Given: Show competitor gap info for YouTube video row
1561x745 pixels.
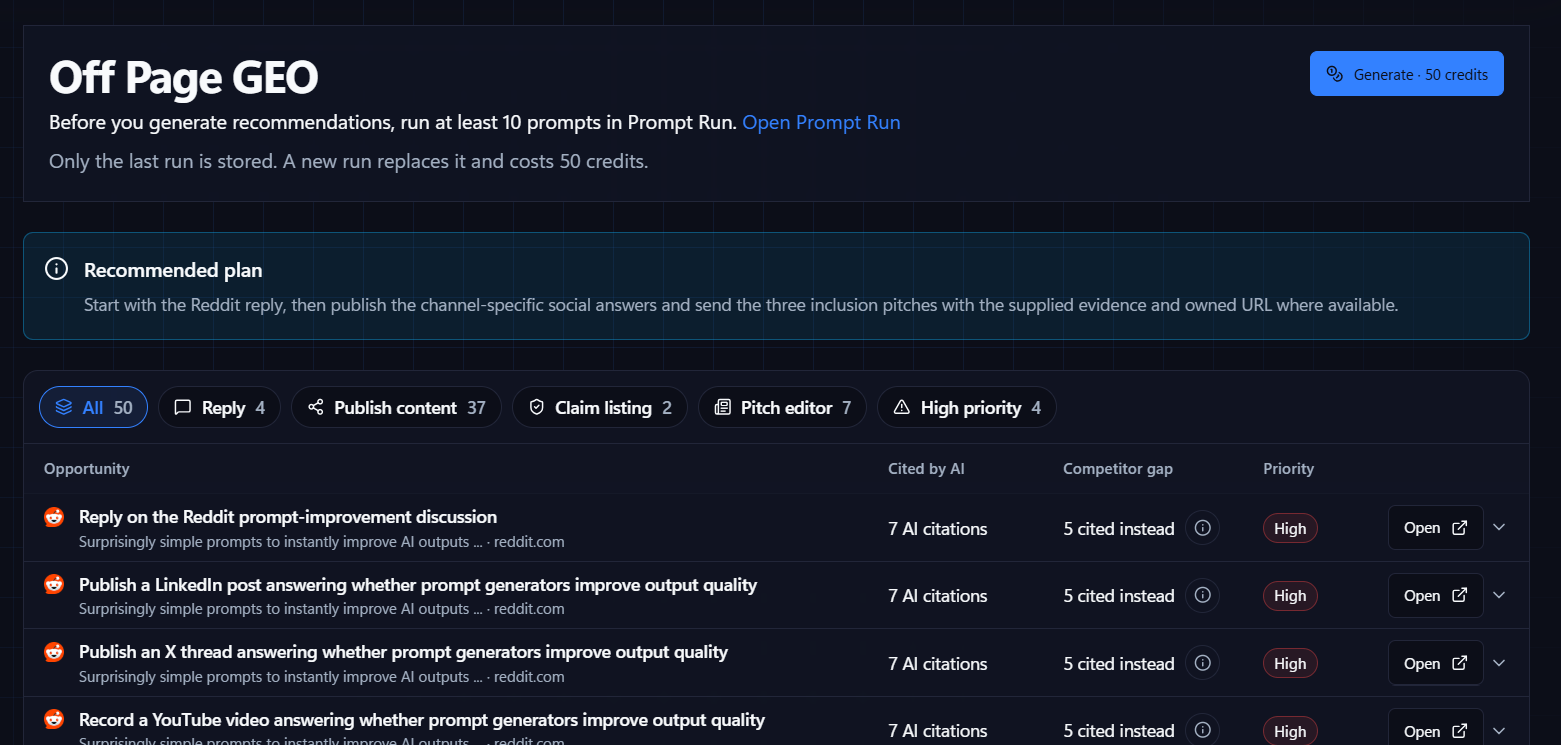Looking at the screenshot, I should coord(1203,731).
